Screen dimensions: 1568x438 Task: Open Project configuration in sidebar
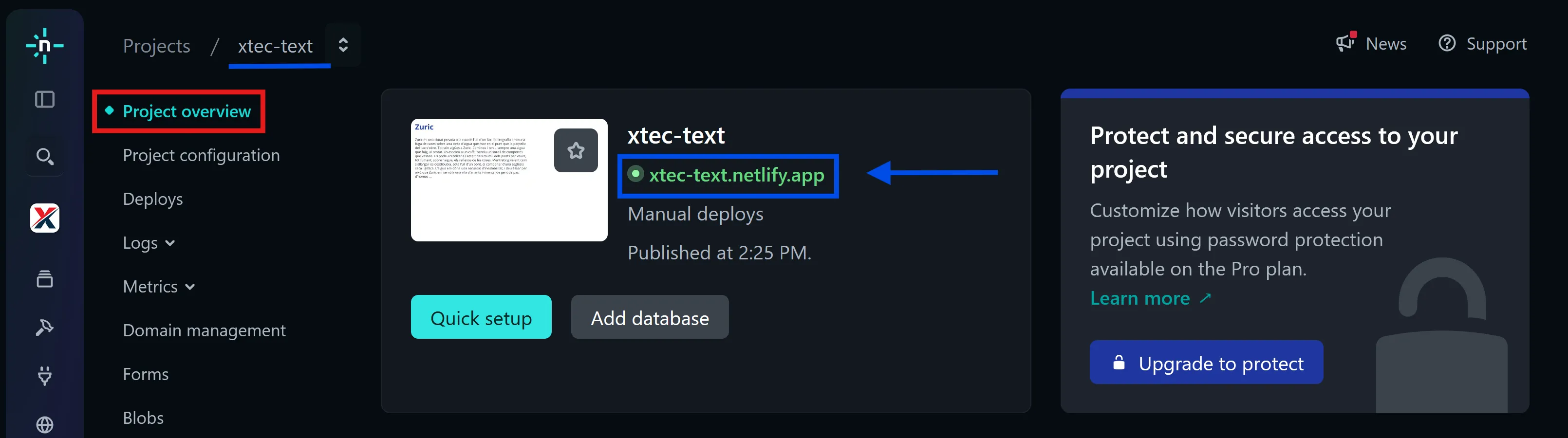click(x=201, y=155)
